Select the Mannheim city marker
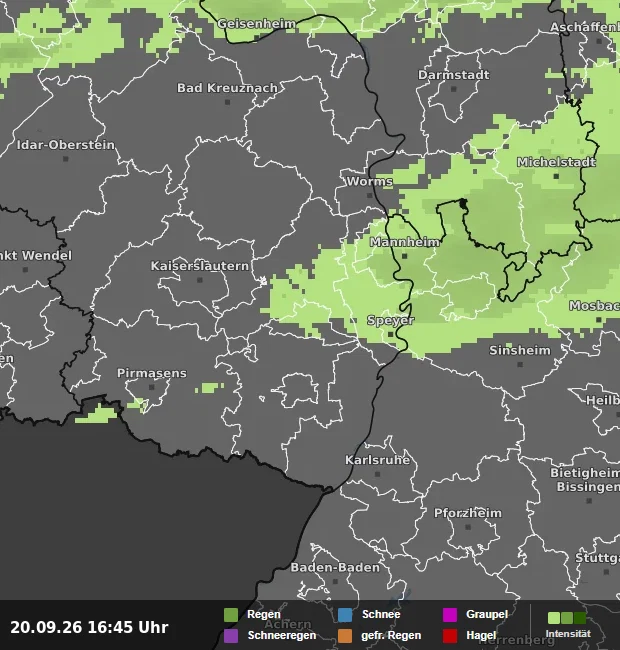The width and height of the screenshot is (620, 650). [x=405, y=256]
